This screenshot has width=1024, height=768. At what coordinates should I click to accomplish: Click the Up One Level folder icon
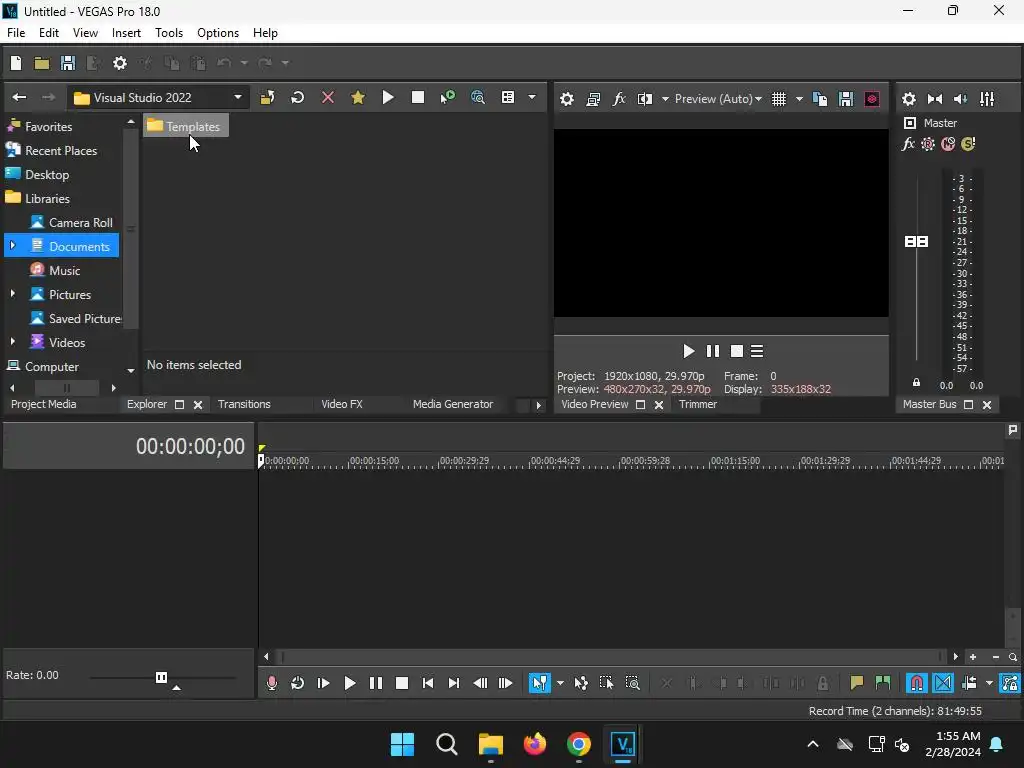[x=267, y=98]
